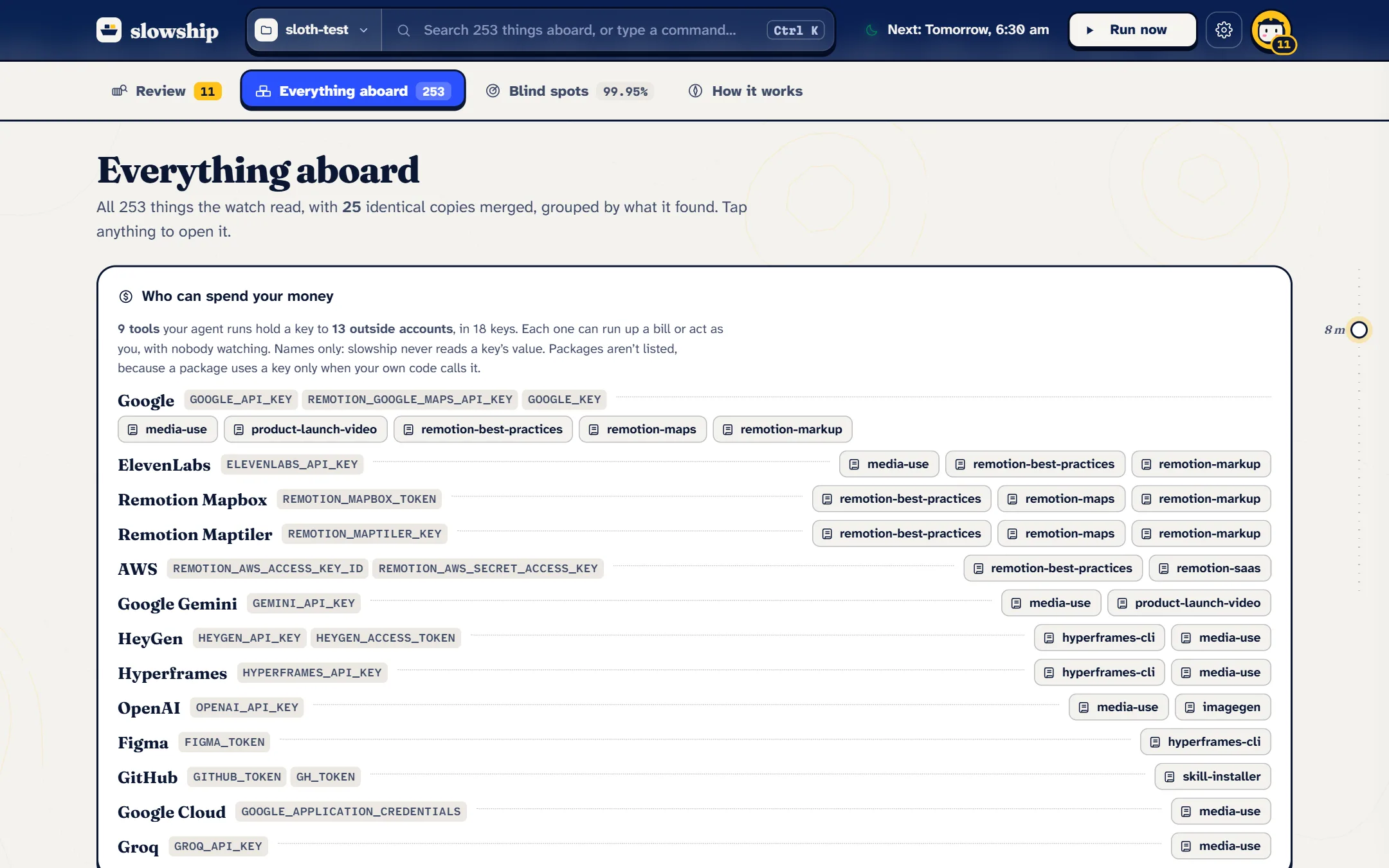Image resolution: width=1389 pixels, height=868 pixels.
Task: Click GROQ_API_KEY chip
Action: click(218, 846)
